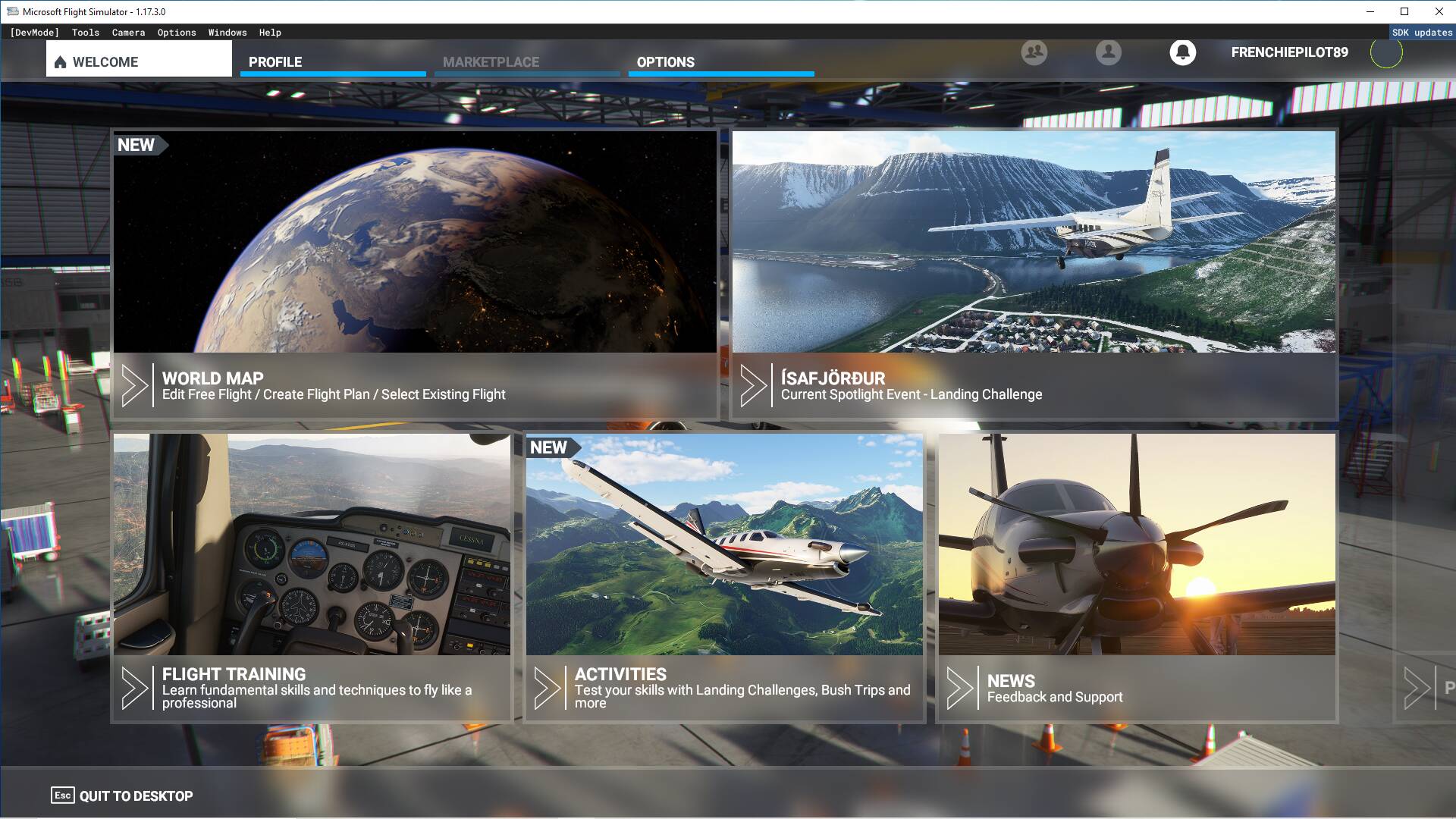Click the FRENCHIEPILOT89 username
The image size is (1456, 819).
point(1289,53)
